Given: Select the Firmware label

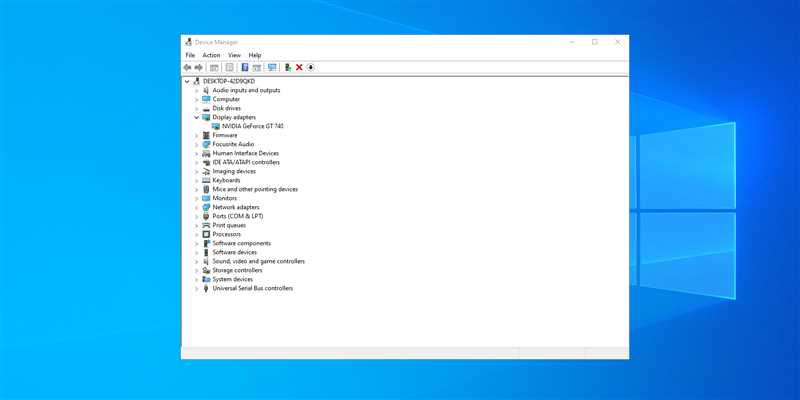Looking at the screenshot, I should pyautogui.click(x=225, y=135).
